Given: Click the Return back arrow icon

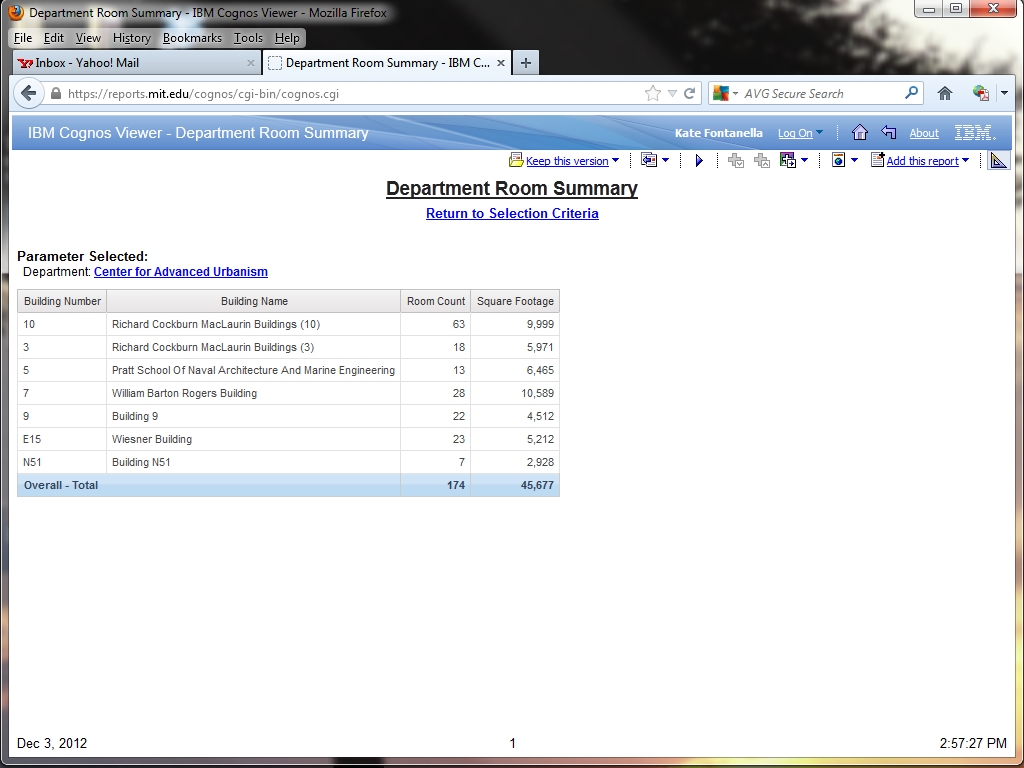Looking at the screenshot, I should (888, 133).
